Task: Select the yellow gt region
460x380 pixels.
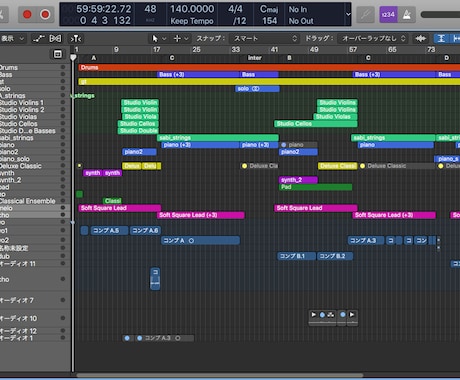Action: pyautogui.click(x=269, y=82)
